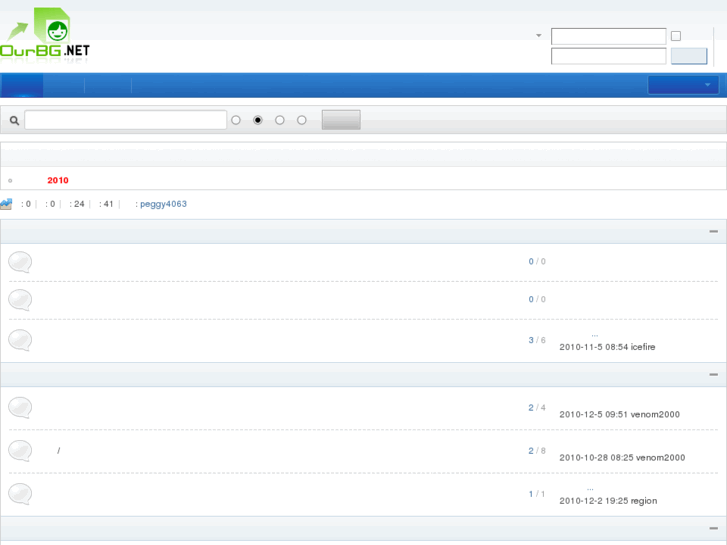Viewport: 727px width, 545px height.
Task: Open the dropdown menu at blue navbar's right end
Action: [x=683, y=85]
